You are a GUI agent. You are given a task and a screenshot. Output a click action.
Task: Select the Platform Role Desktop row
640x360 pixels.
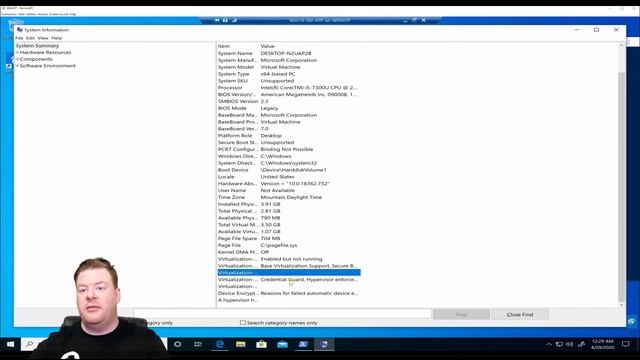[x=289, y=136]
